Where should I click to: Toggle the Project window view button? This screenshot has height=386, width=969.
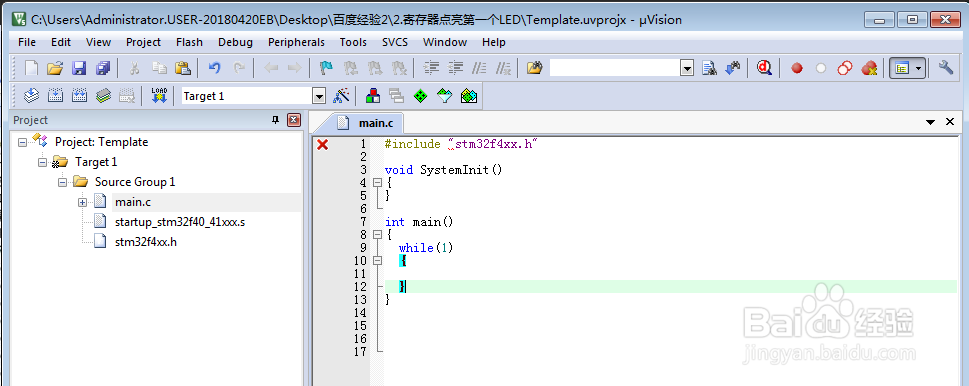point(902,68)
